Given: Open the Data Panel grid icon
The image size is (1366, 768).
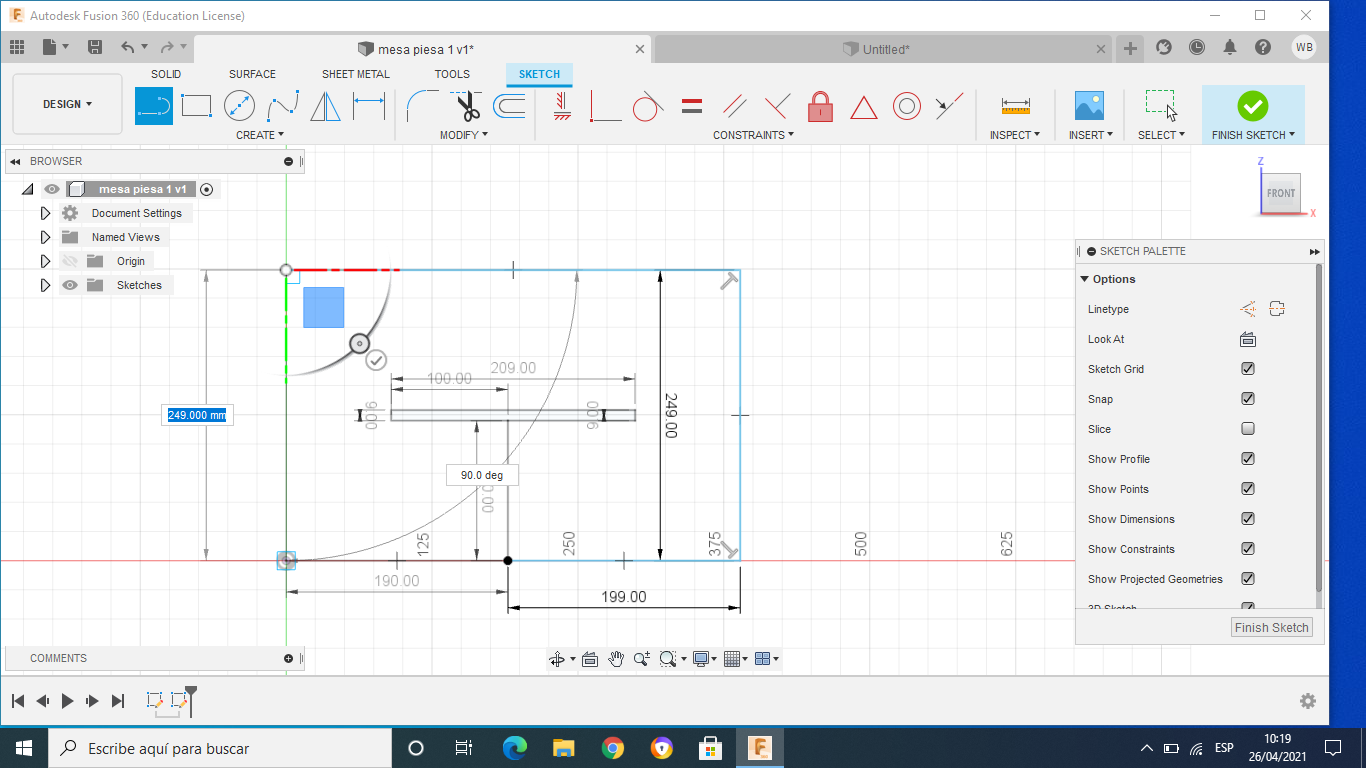Looking at the screenshot, I should [x=17, y=47].
